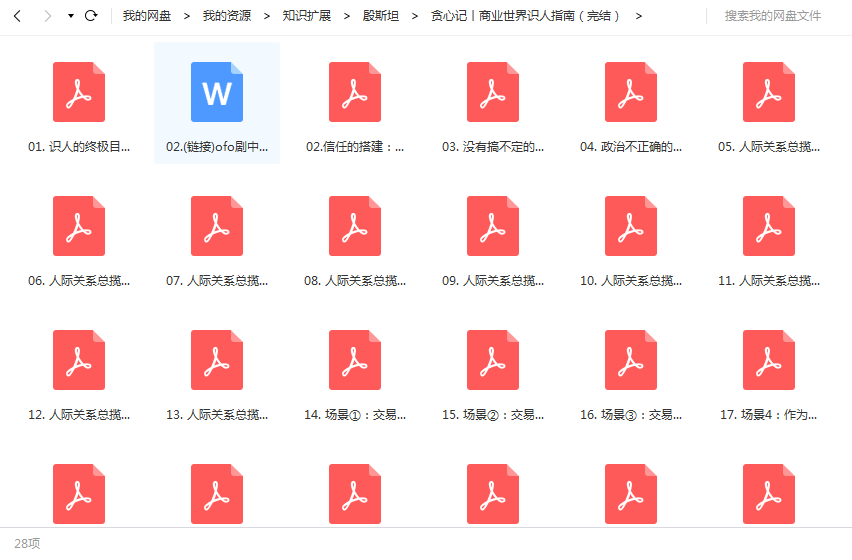This screenshot has width=852, height=560.
Task: Select PDF icon for 07. 人际关系总揽...
Action: point(217,226)
